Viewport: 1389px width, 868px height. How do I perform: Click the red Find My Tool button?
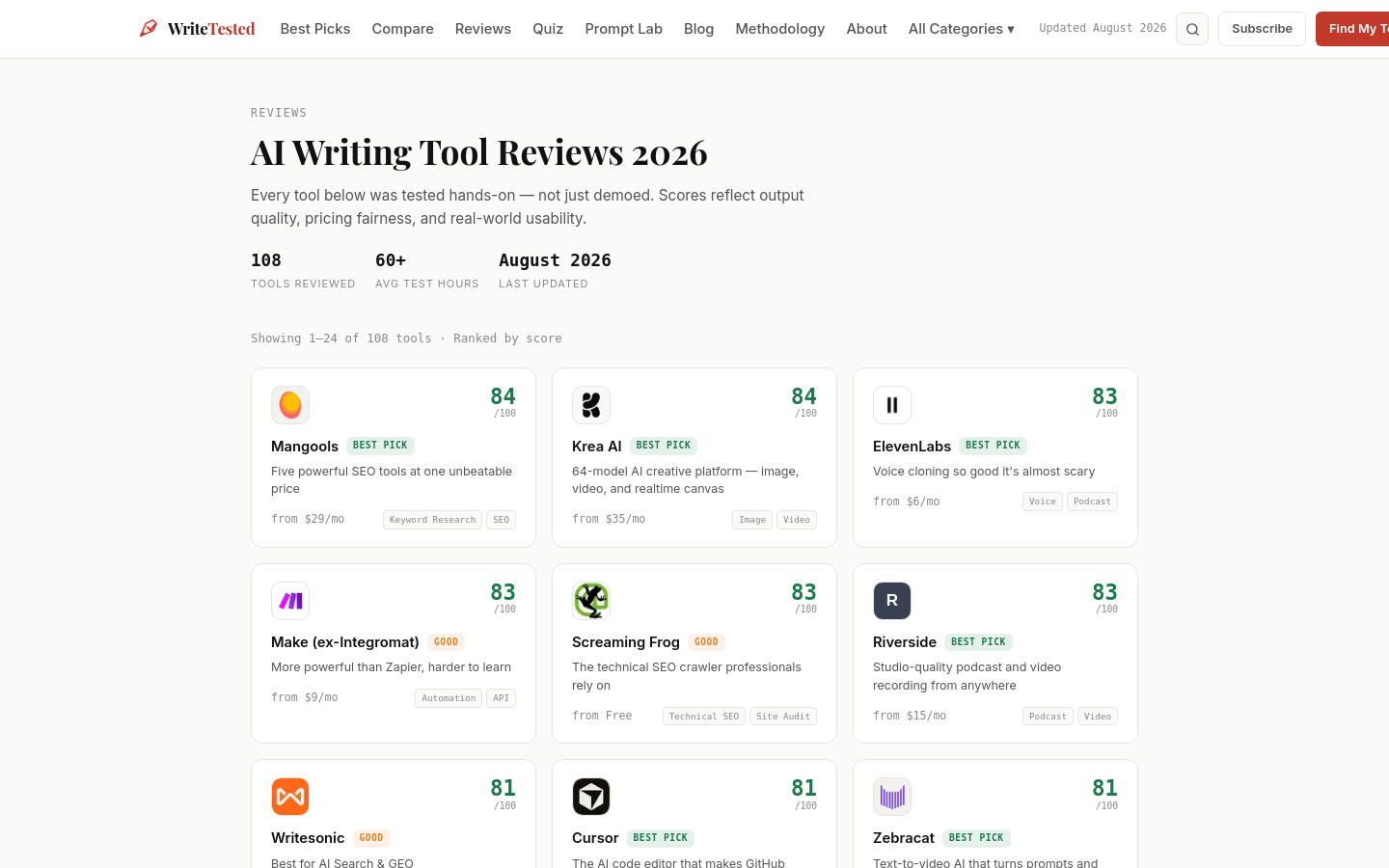coord(1352,29)
